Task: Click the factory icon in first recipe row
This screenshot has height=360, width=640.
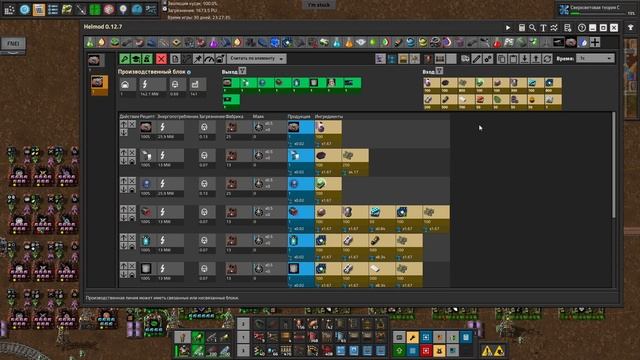Action: point(232,127)
